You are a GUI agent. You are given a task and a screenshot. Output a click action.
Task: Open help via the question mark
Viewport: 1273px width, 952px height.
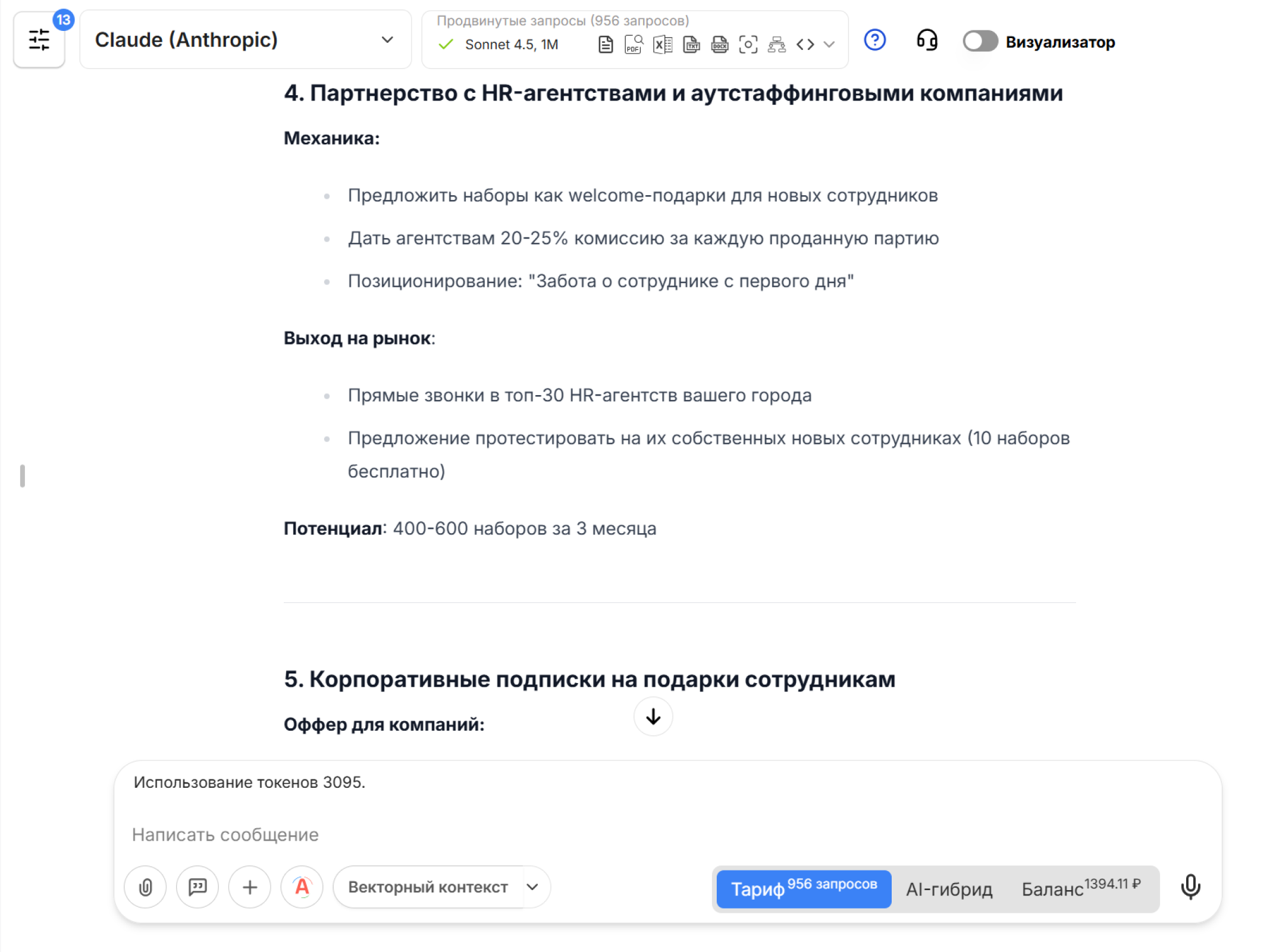click(x=874, y=40)
